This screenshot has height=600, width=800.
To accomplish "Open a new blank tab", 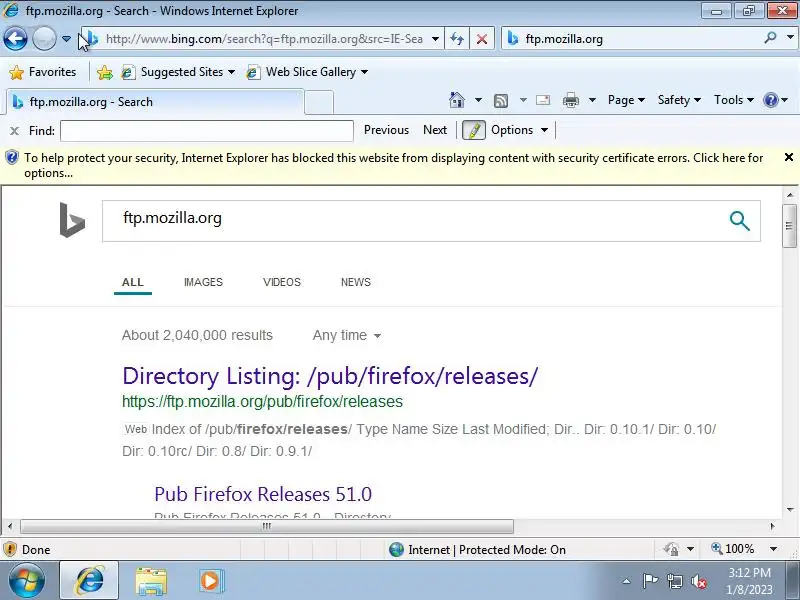I will [x=319, y=102].
